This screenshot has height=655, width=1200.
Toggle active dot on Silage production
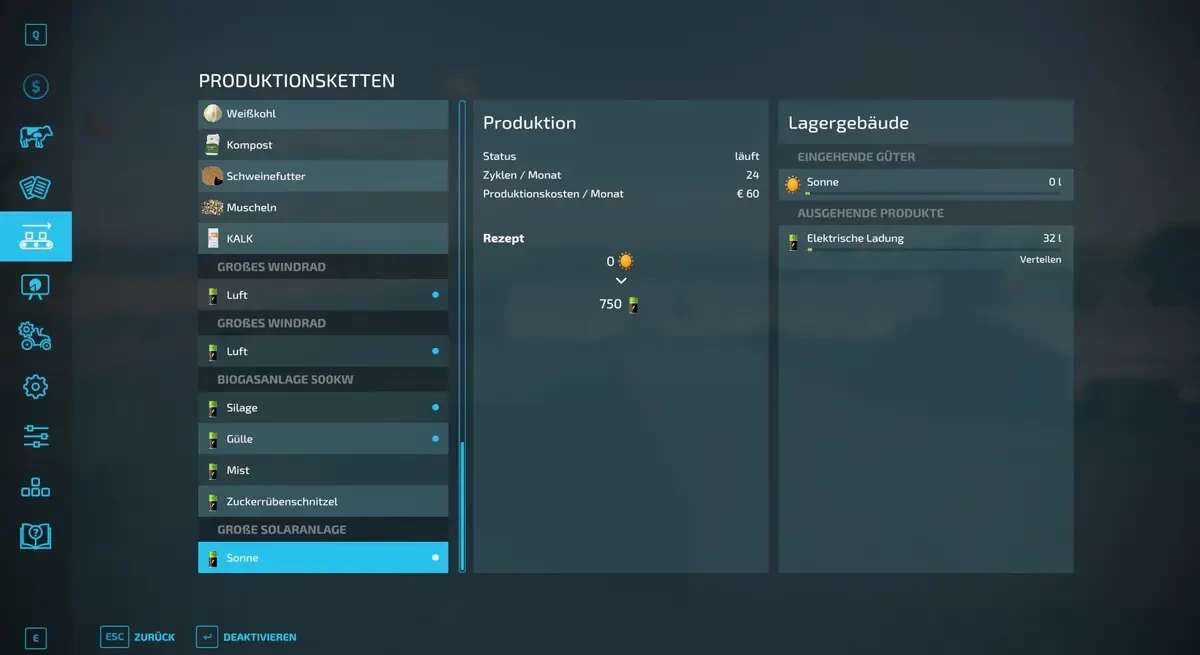pyautogui.click(x=435, y=408)
